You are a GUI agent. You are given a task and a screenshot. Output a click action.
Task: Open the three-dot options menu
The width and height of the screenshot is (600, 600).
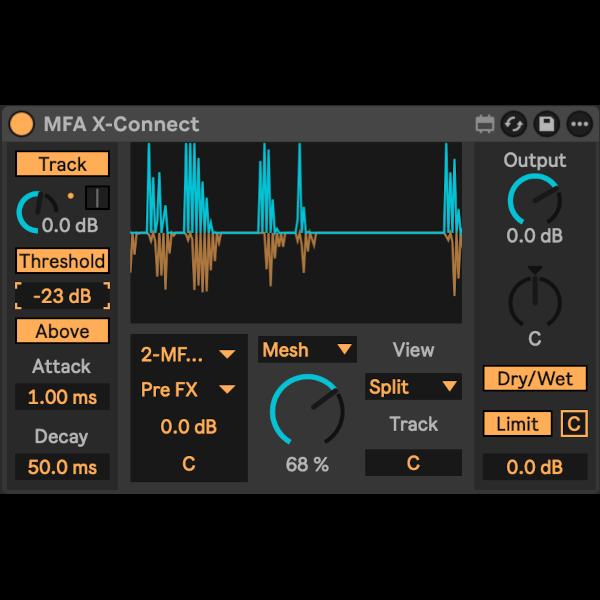[579, 124]
